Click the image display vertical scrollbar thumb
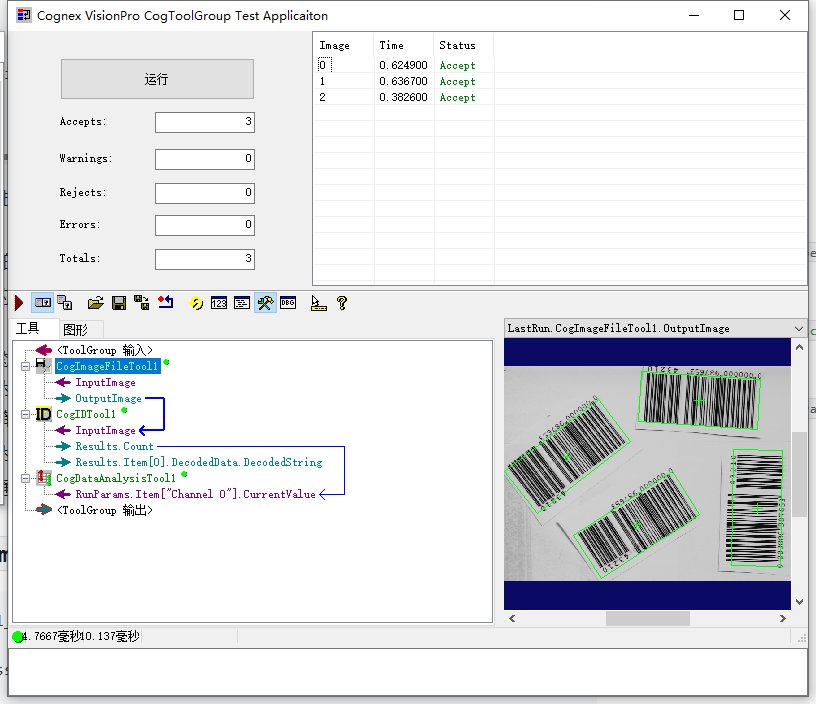 (x=799, y=475)
